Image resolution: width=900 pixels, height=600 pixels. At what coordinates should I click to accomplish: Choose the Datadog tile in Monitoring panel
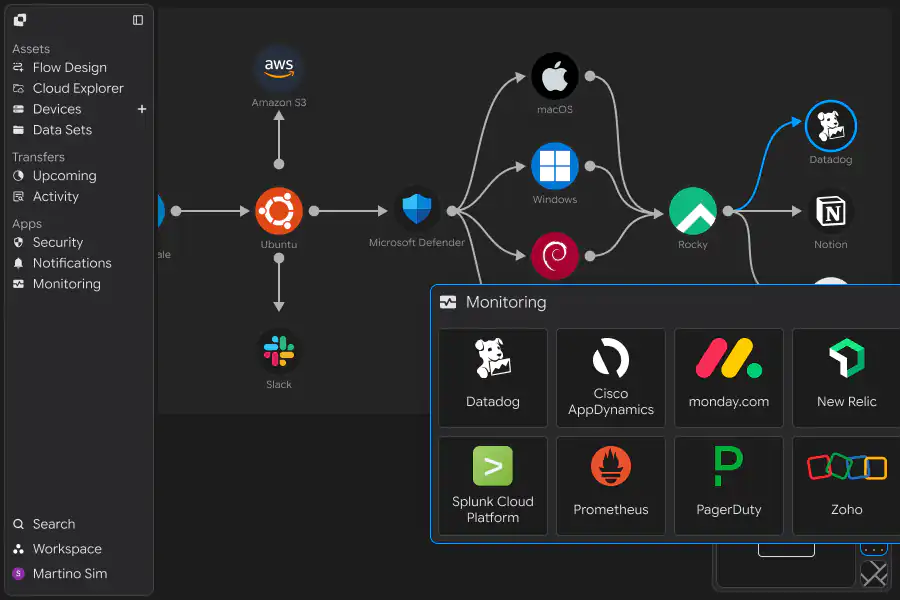[493, 378]
